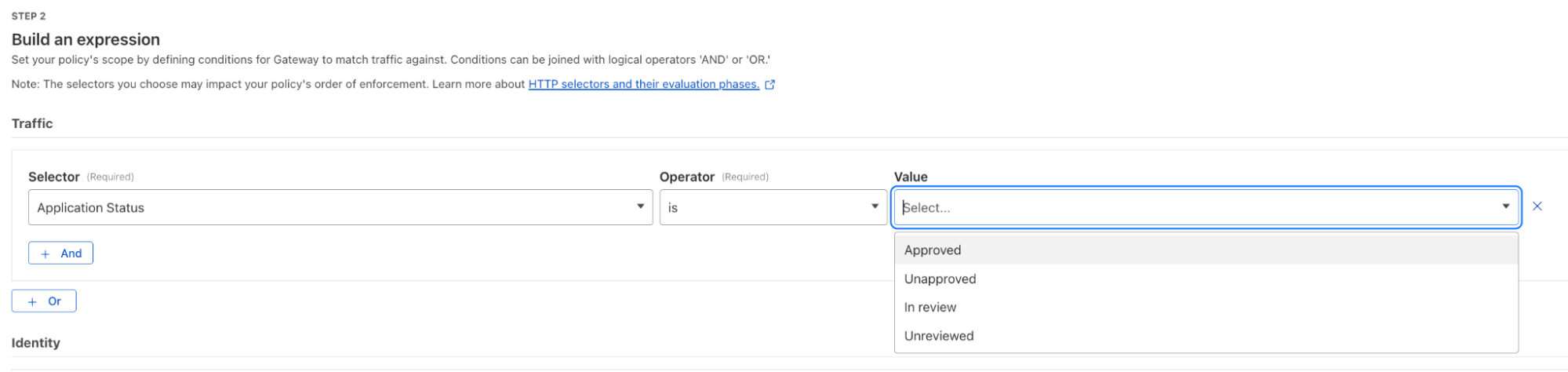Click the plus icon in the Or button
This screenshot has height=372, width=1568.
(32, 301)
